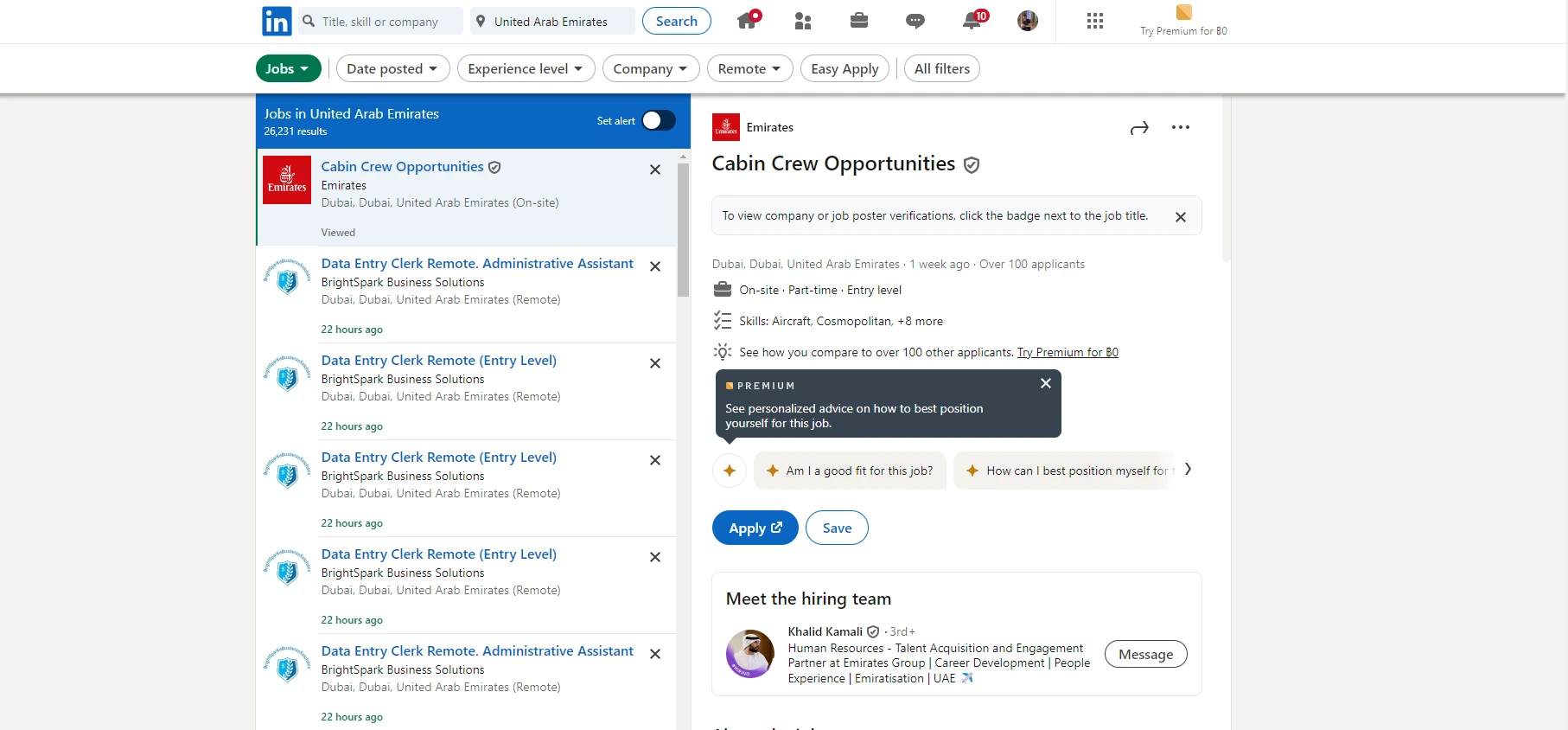Viewport: 1568px width, 730px height.
Task: Click the sparkle AI assistant icon
Action: click(x=730, y=471)
